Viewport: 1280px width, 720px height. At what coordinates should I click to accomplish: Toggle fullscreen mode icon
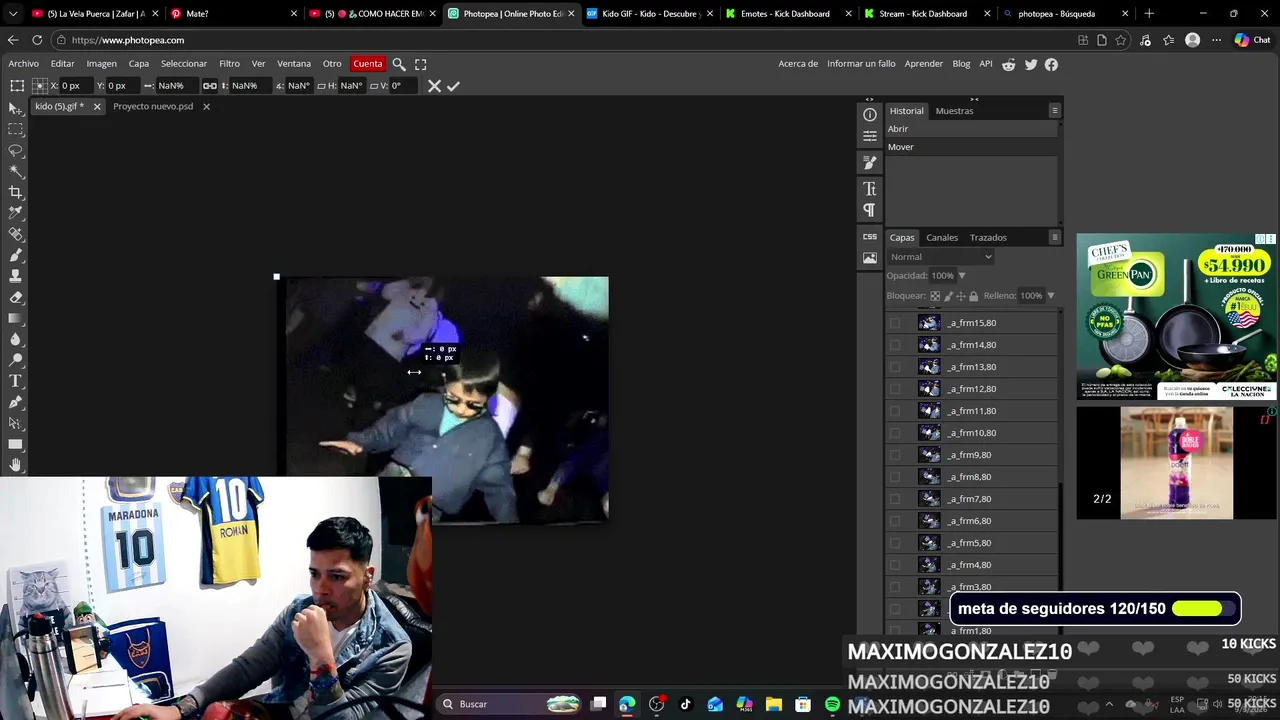(x=421, y=64)
